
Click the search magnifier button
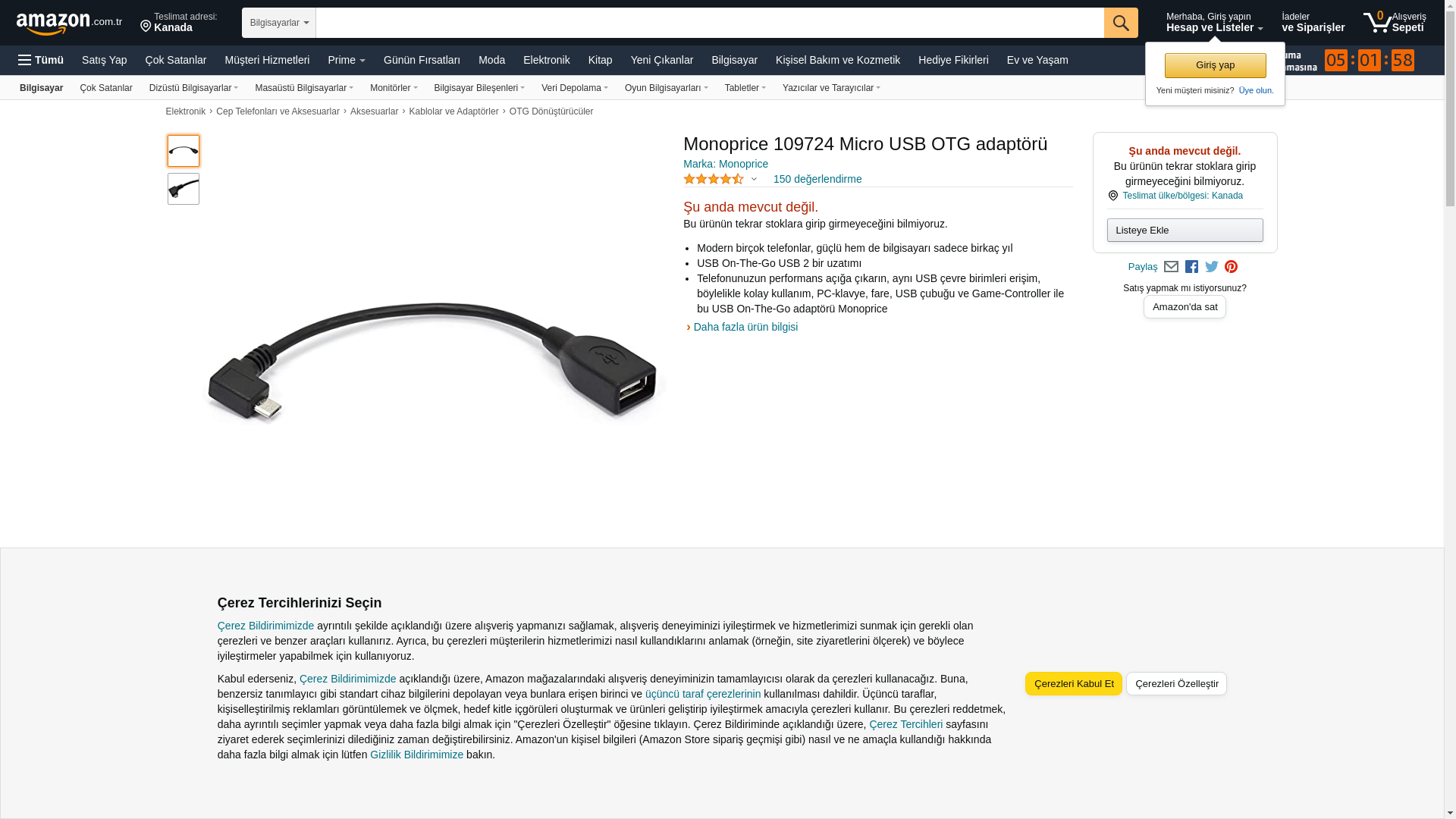(x=1121, y=23)
